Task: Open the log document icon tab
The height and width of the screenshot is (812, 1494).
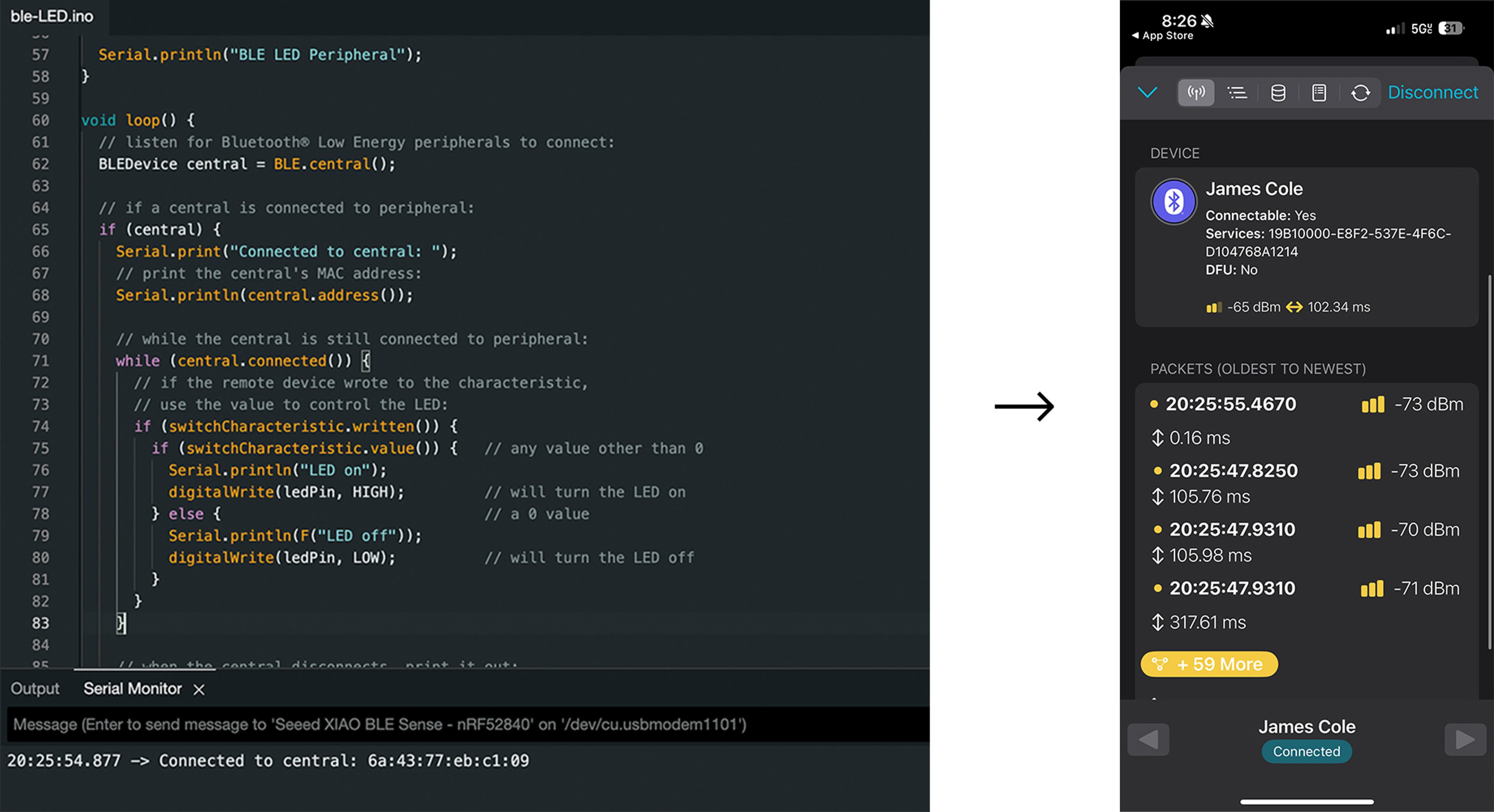Action: 1319,93
